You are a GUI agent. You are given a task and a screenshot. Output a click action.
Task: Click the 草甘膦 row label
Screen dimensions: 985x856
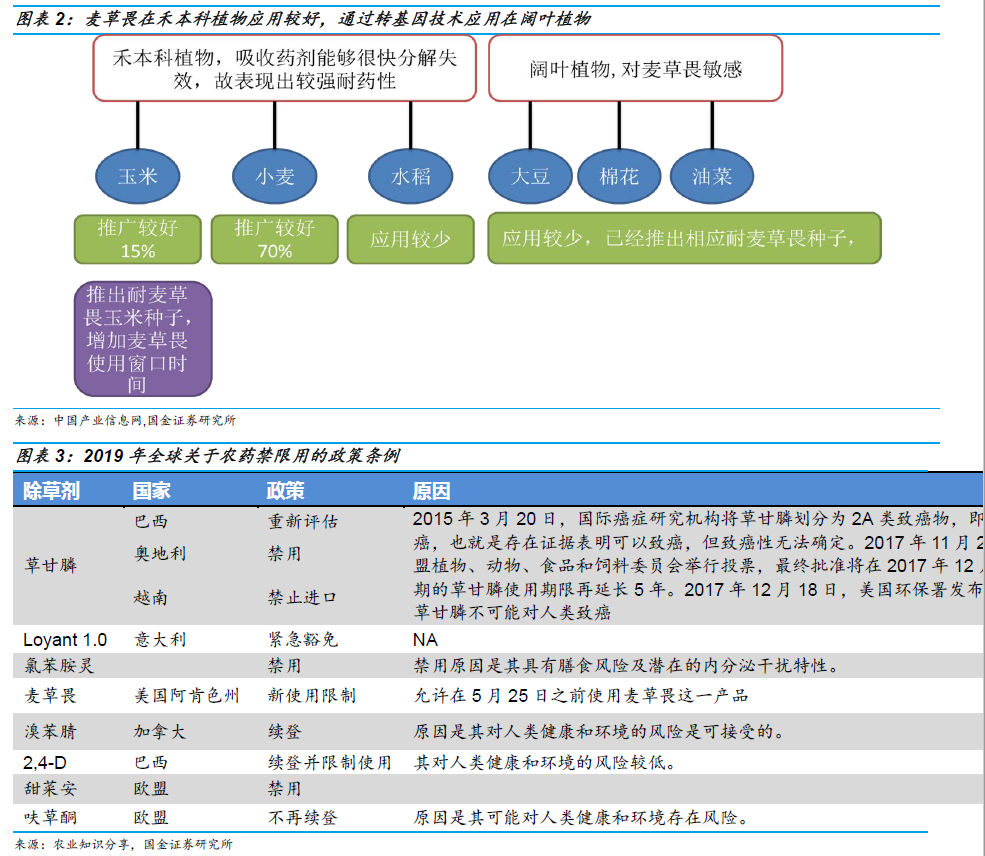50,566
